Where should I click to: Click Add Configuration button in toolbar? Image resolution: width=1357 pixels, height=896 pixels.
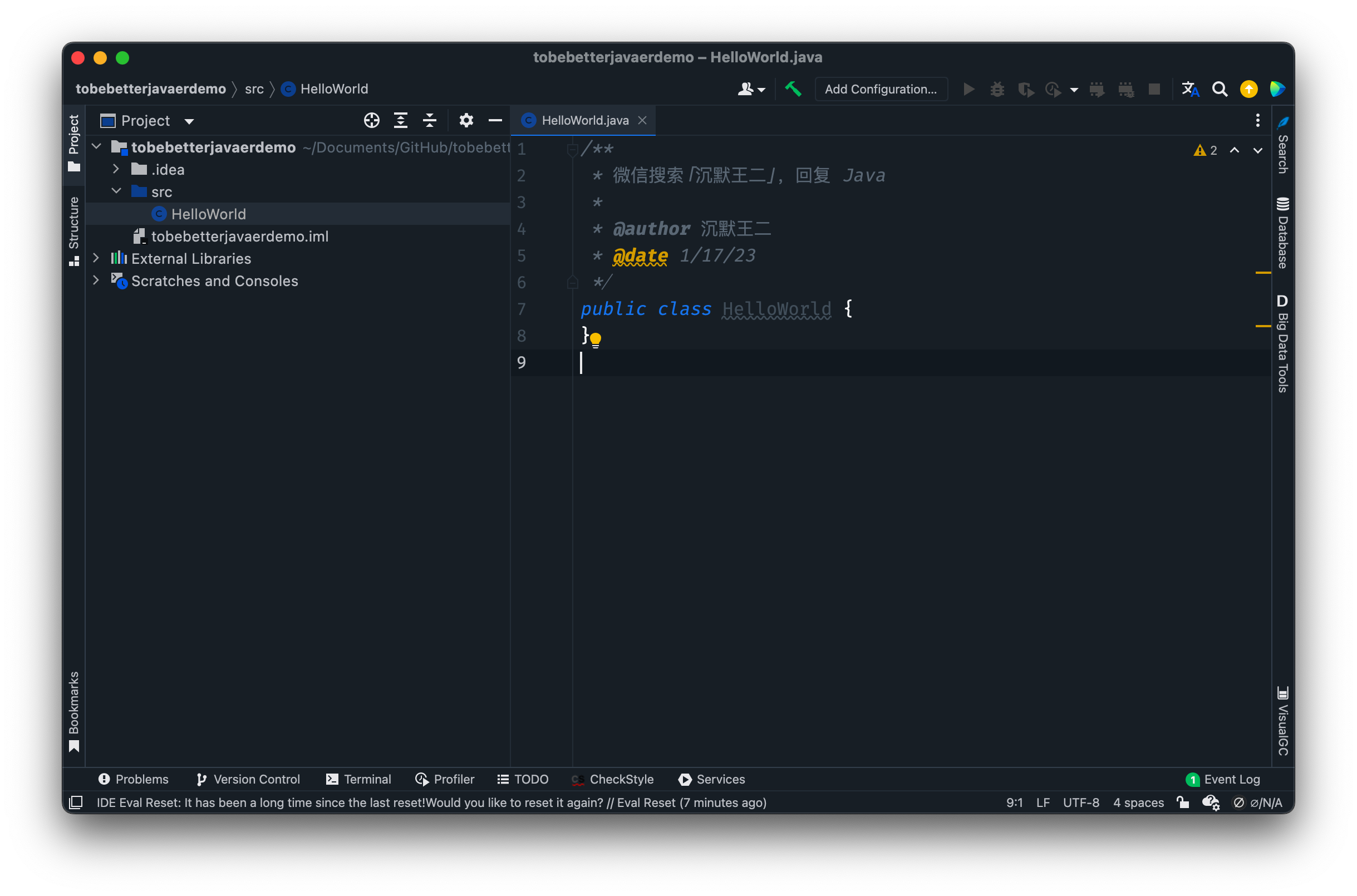(x=880, y=90)
